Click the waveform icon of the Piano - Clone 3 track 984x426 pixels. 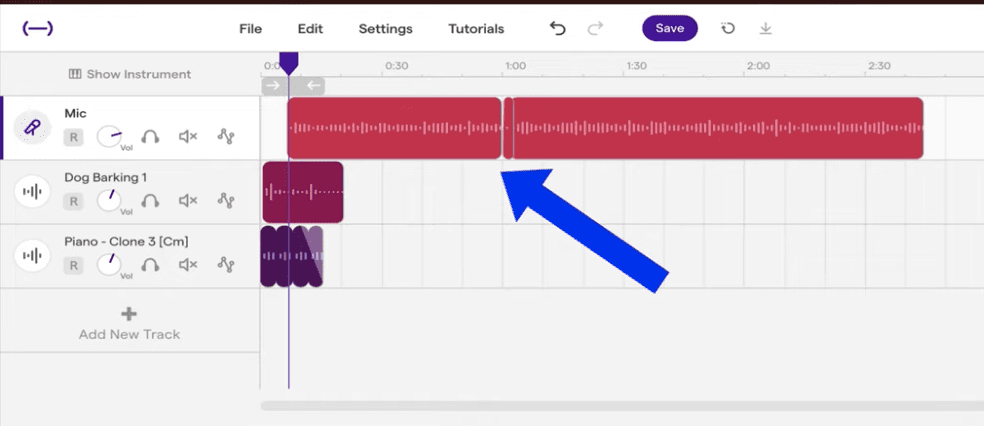tap(33, 256)
